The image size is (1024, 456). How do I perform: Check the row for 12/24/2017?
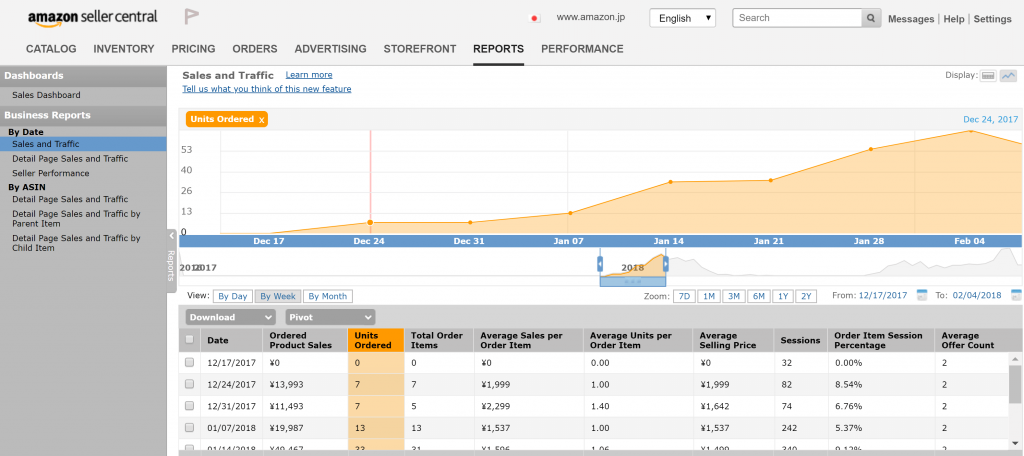point(189,383)
